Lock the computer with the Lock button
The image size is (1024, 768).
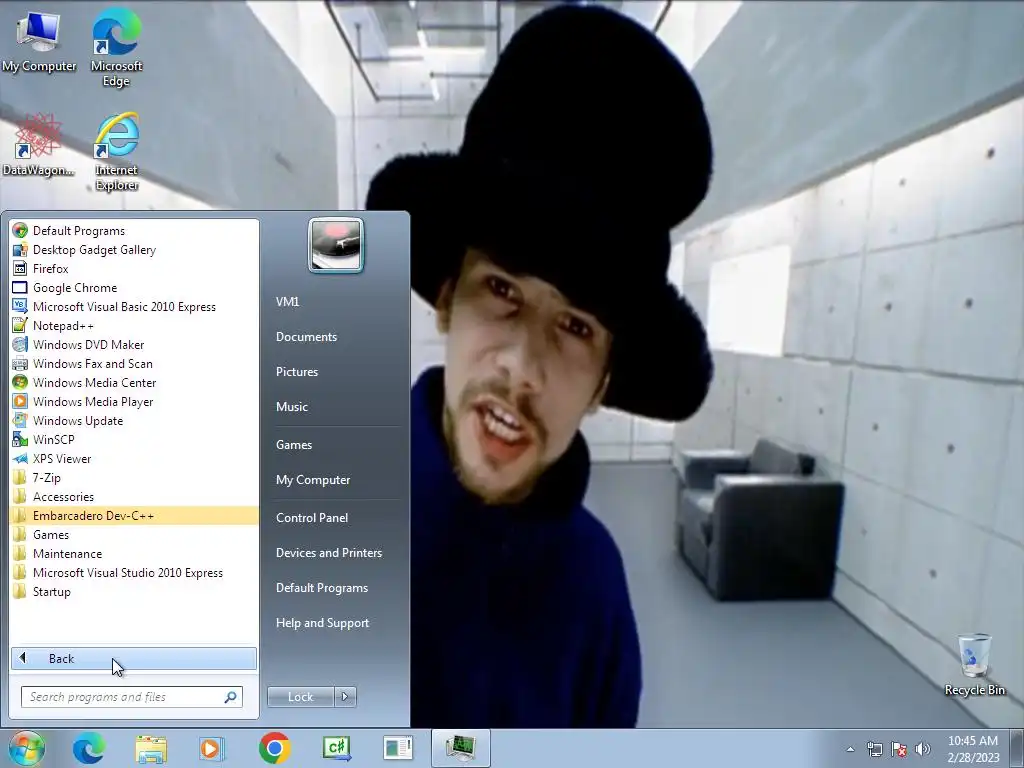pos(300,697)
